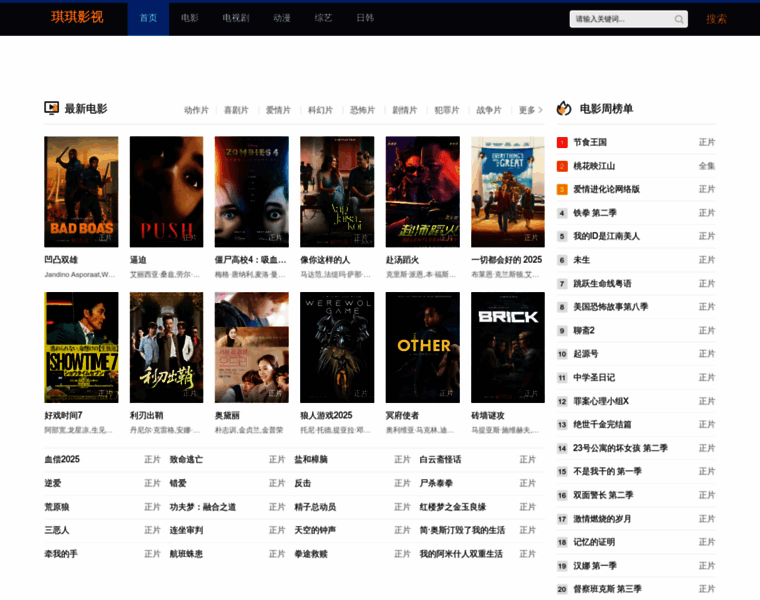Filter by 动作片 genre

pyautogui.click(x=196, y=110)
